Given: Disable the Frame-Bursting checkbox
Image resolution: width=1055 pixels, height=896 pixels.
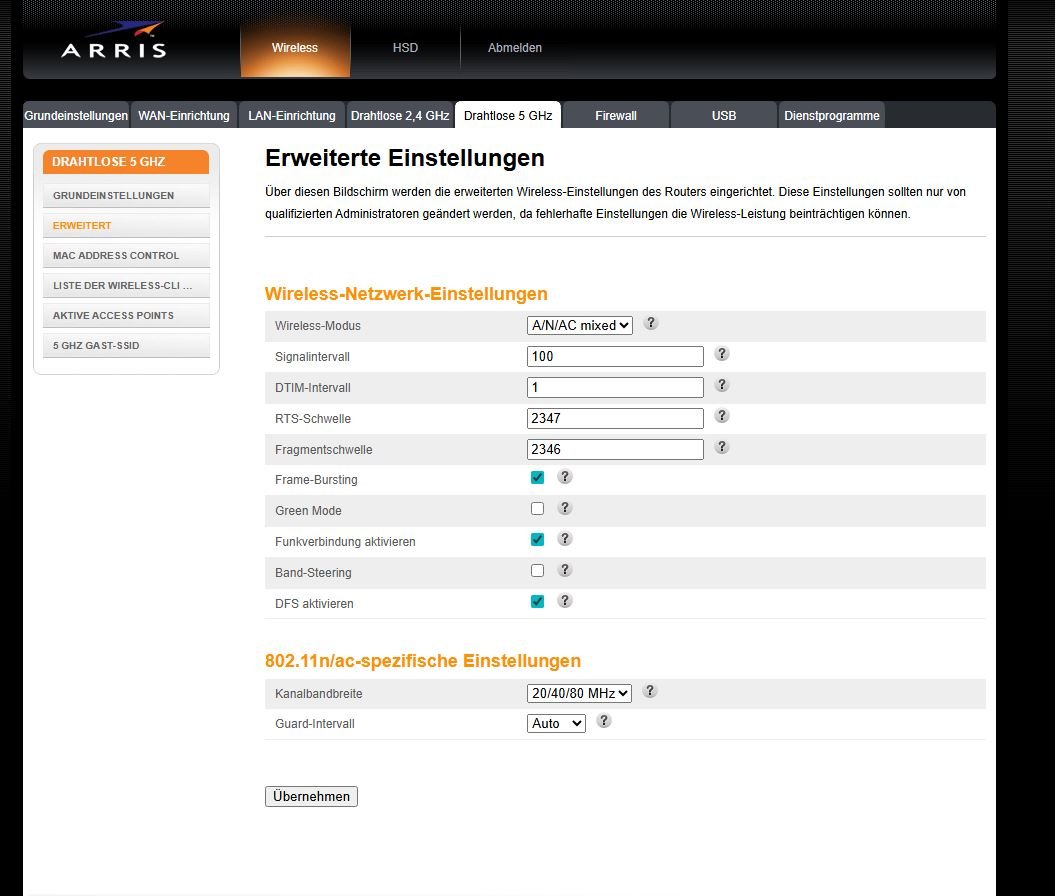Looking at the screenshot, I should click(537, 478).
